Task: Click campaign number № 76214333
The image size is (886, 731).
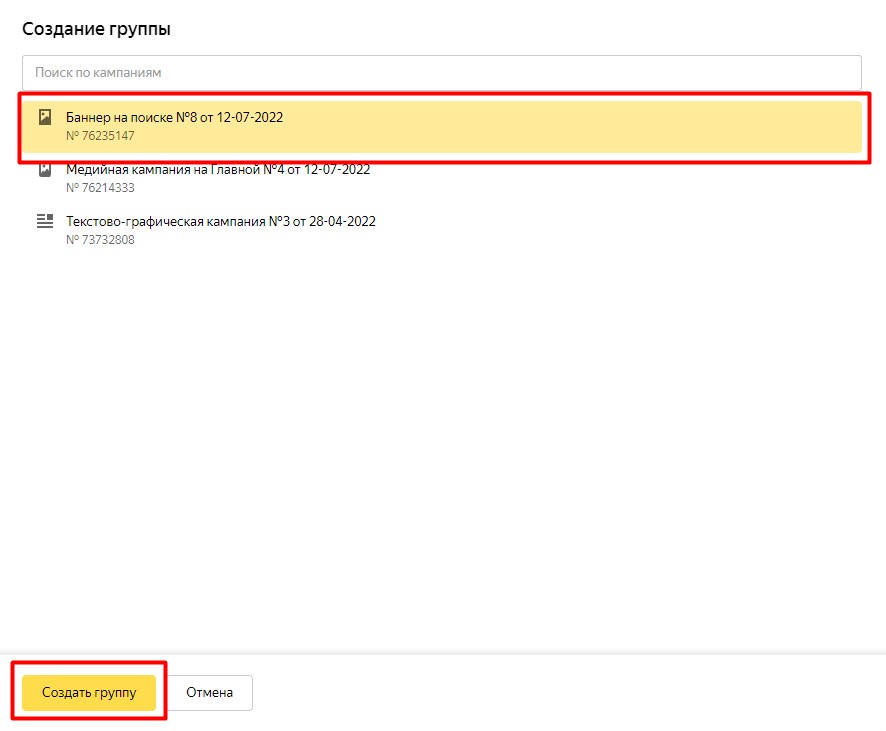Action: coord(100,188)
